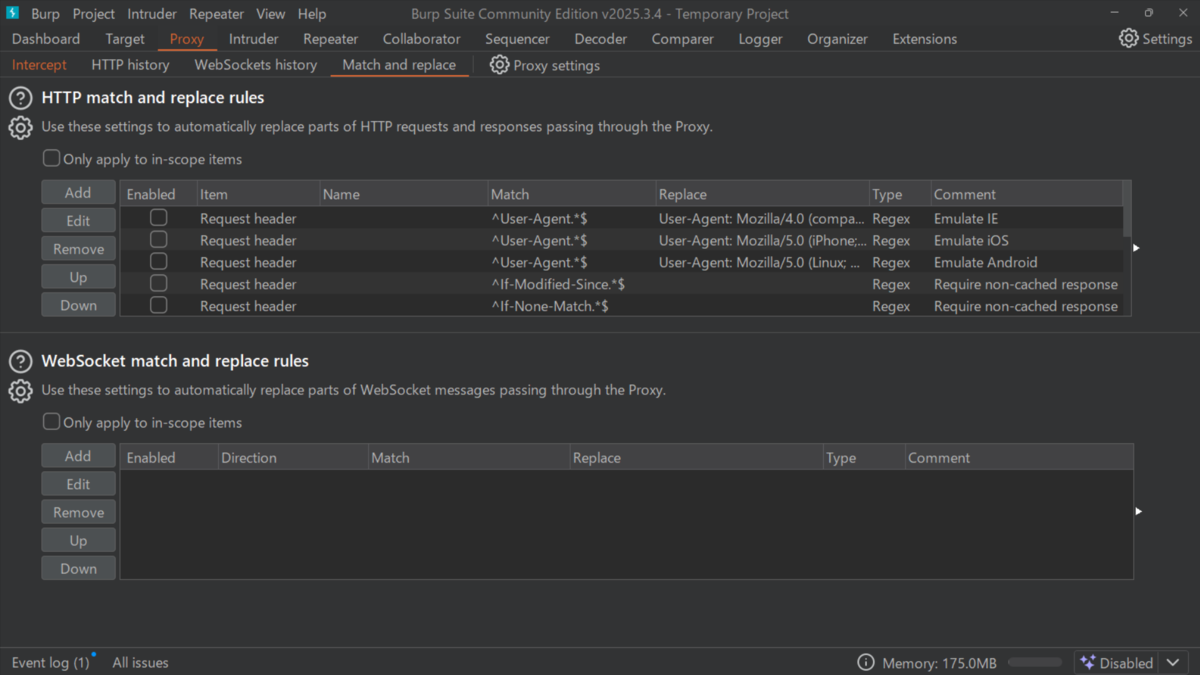Click Add in HTTP match and replace rules
1200x675 pixels.
click(x=78, y=193)
